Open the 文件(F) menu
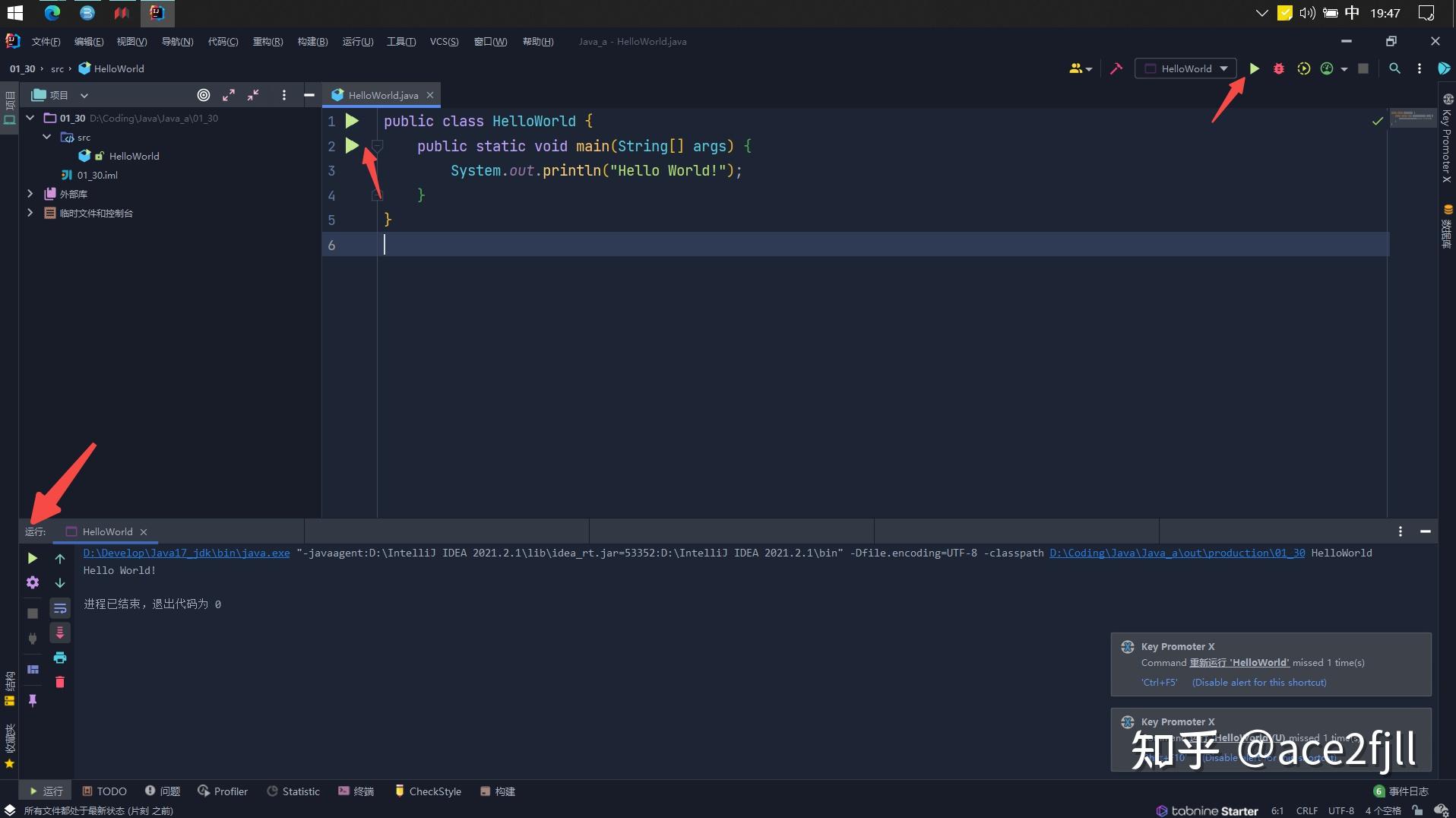The height and width of the screenshot is (818, 1456). (46, 42)
